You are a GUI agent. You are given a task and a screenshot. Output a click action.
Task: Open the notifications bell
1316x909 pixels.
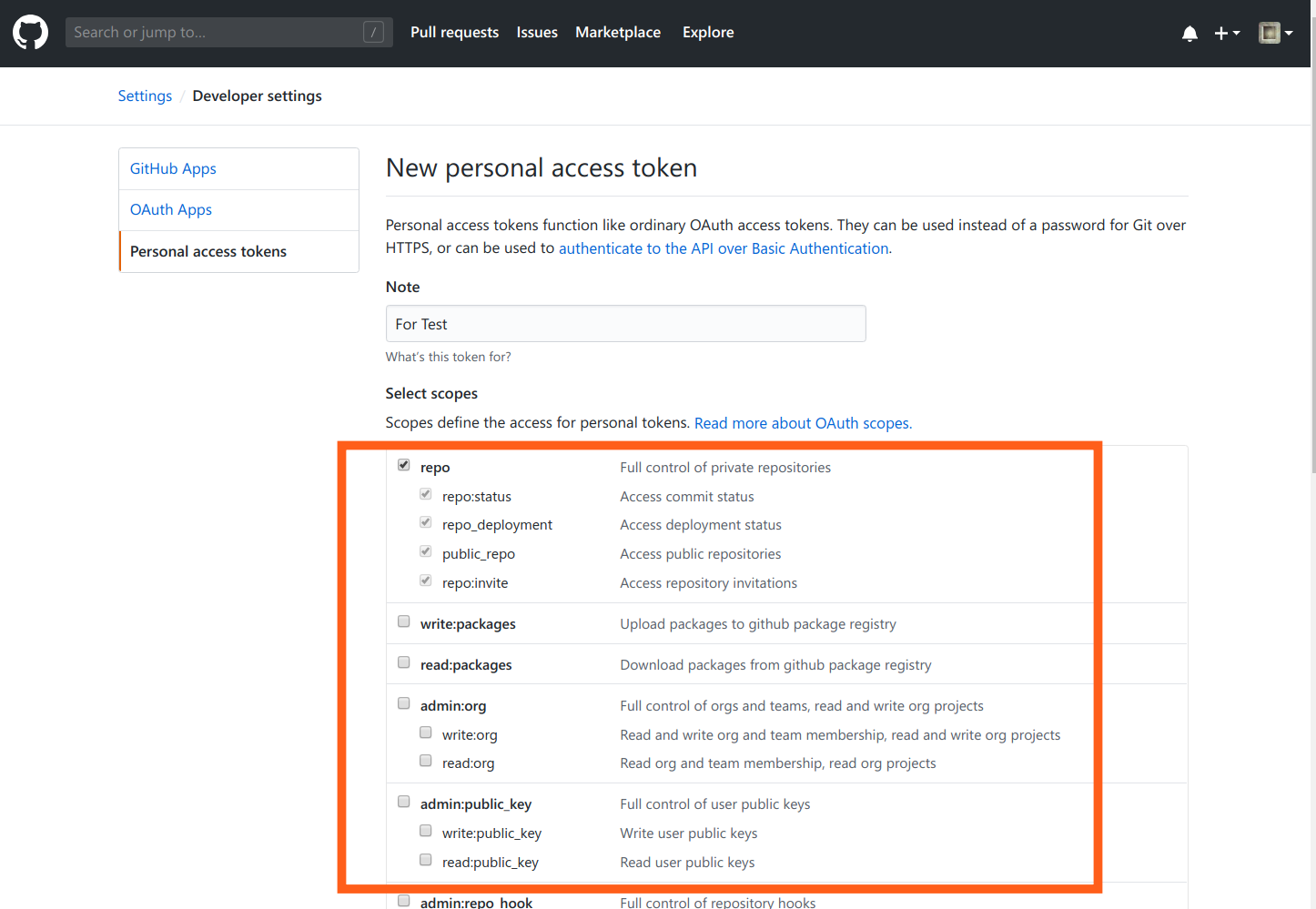[x=1189, y=34]
